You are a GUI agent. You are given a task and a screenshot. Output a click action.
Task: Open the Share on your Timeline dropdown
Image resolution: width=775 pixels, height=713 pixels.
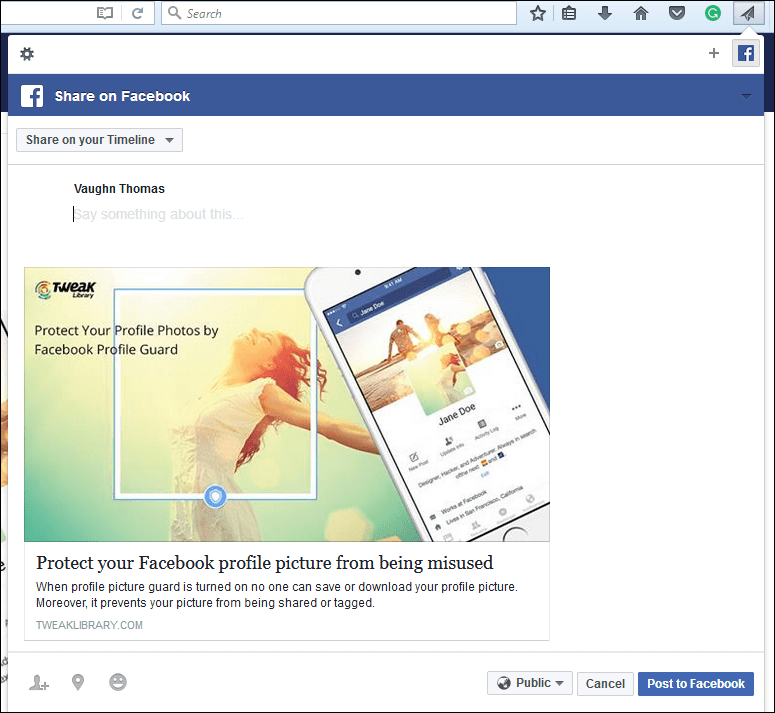(99, 140)
